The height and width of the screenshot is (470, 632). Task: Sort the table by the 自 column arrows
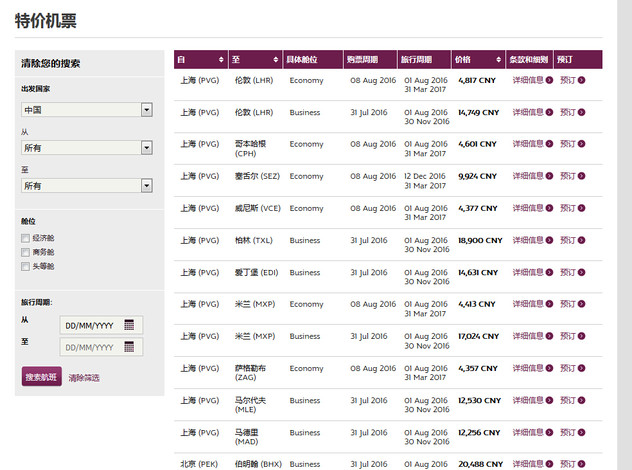(x=221, y=59)
